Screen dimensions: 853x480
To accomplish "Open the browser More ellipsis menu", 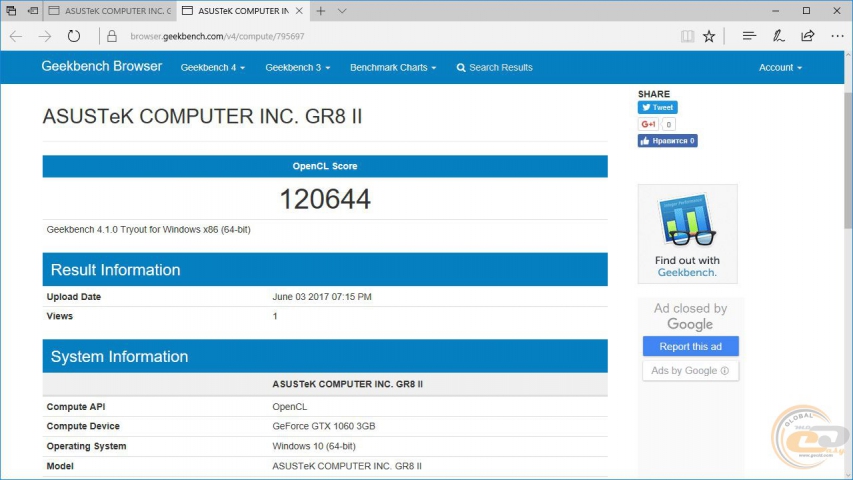I will tap(837, 36).
